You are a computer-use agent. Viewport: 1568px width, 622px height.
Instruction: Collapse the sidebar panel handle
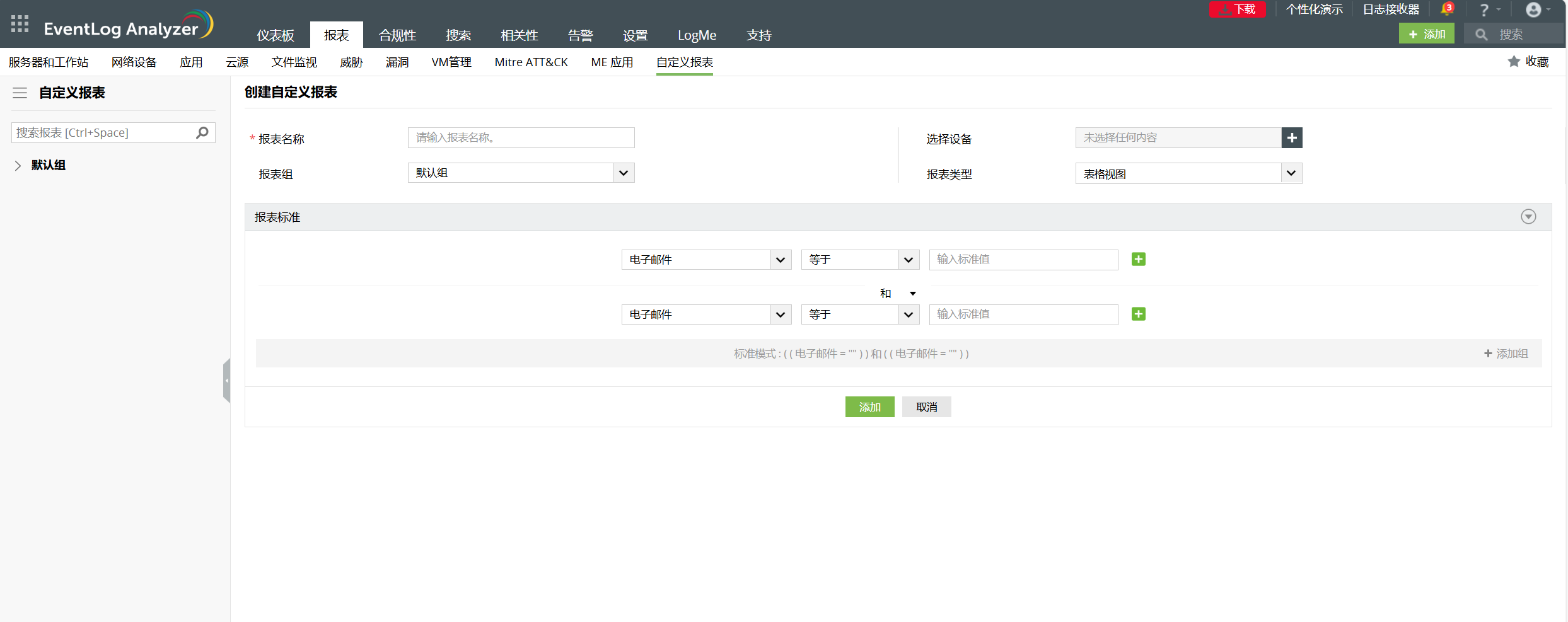[226, 381]
